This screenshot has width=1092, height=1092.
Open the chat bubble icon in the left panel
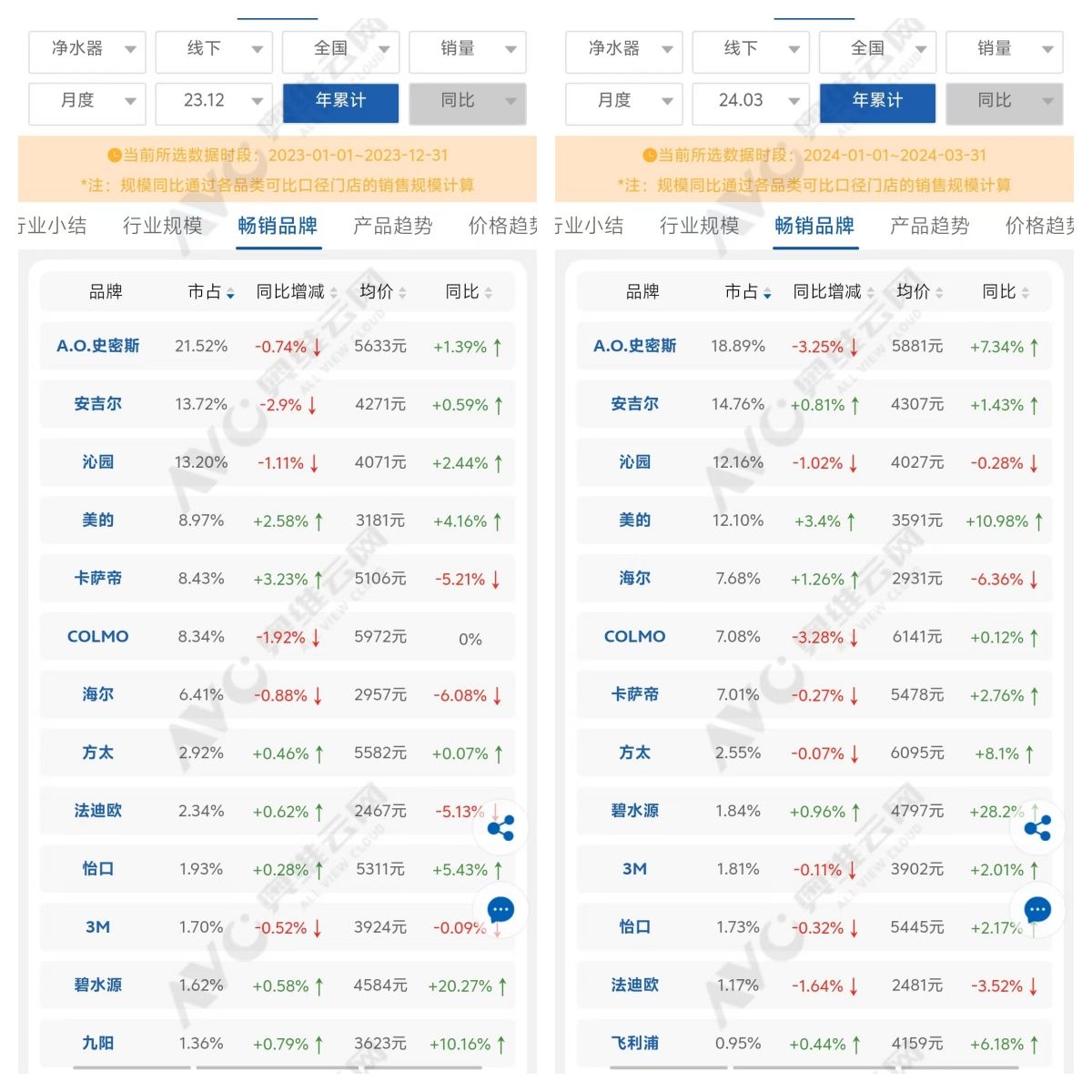coord(500,909)
